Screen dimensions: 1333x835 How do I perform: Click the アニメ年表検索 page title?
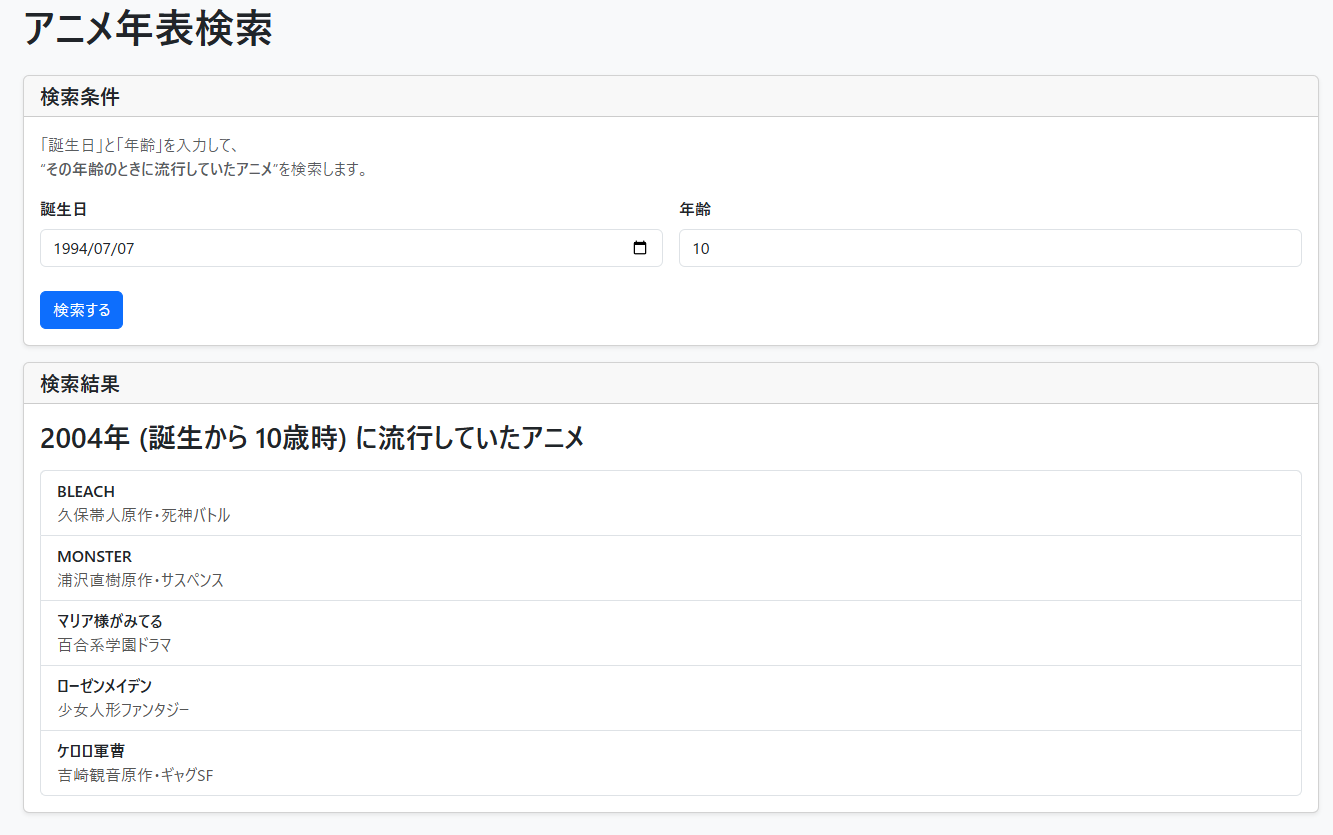coord(147,29)
